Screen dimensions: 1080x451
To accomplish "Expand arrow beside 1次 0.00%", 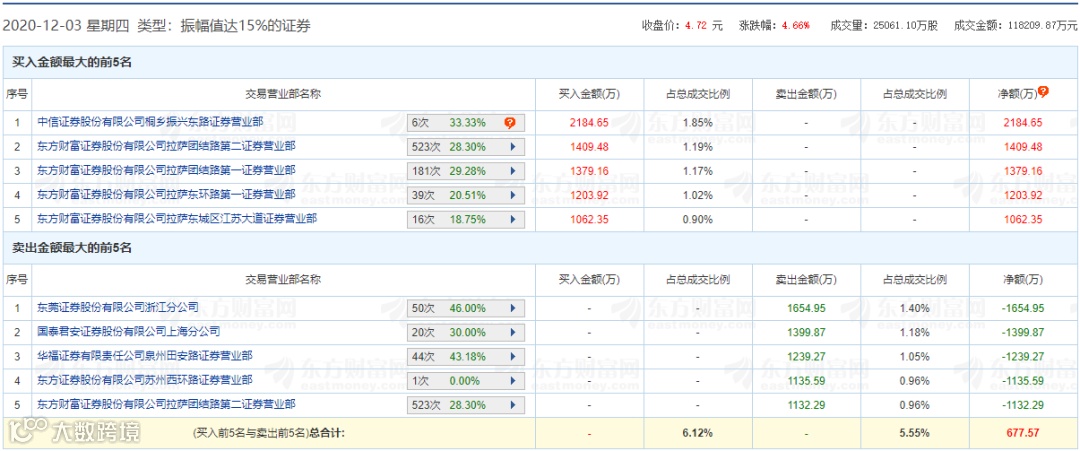I will click(512, 381).
